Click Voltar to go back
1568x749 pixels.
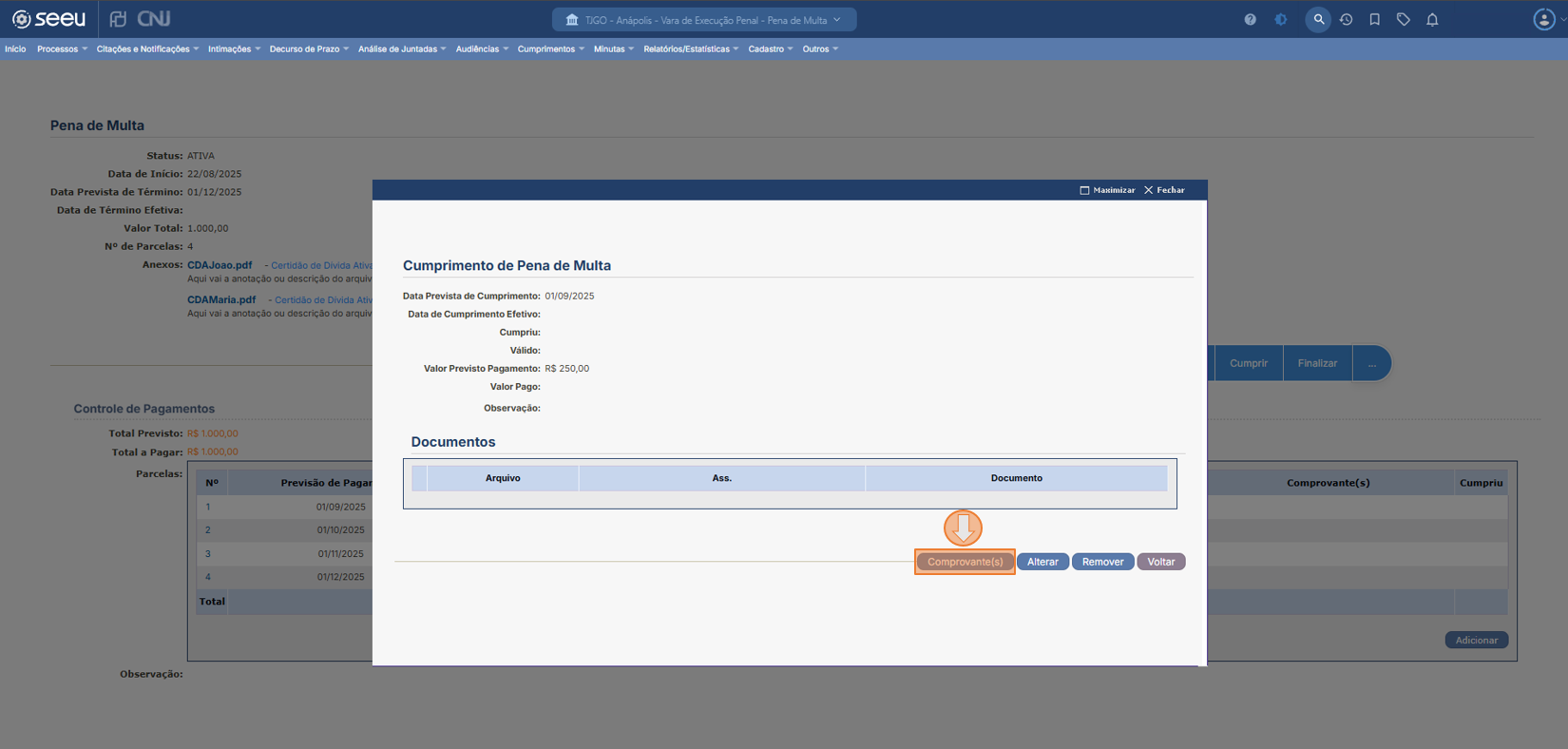[1160, 561]
